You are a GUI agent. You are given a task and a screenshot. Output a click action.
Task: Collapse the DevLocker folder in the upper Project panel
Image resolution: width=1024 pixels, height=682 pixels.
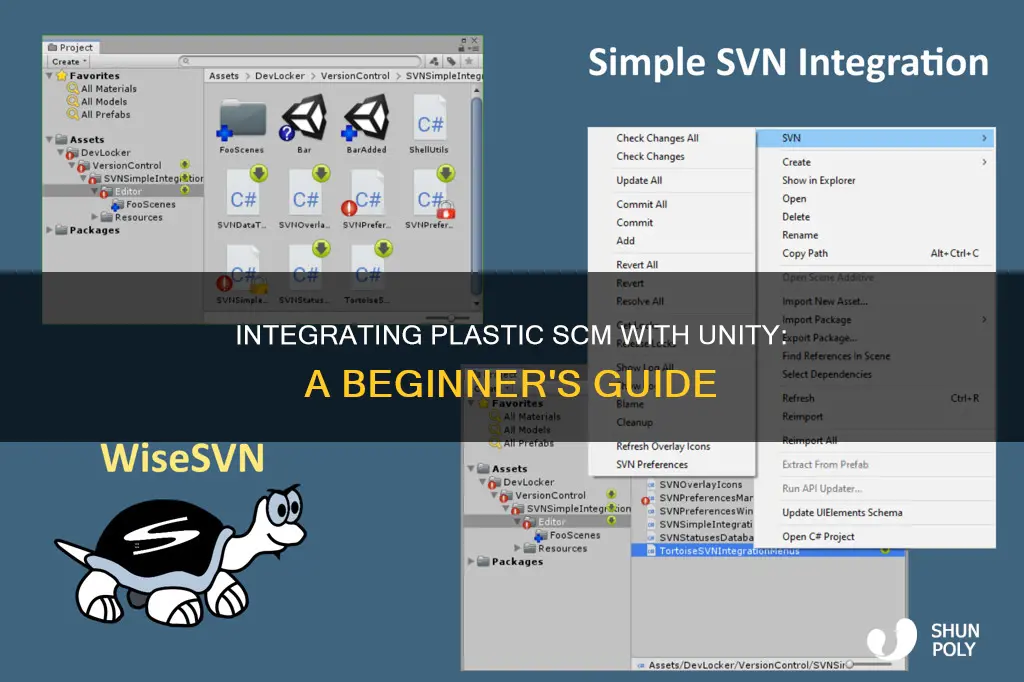point(61,153)
